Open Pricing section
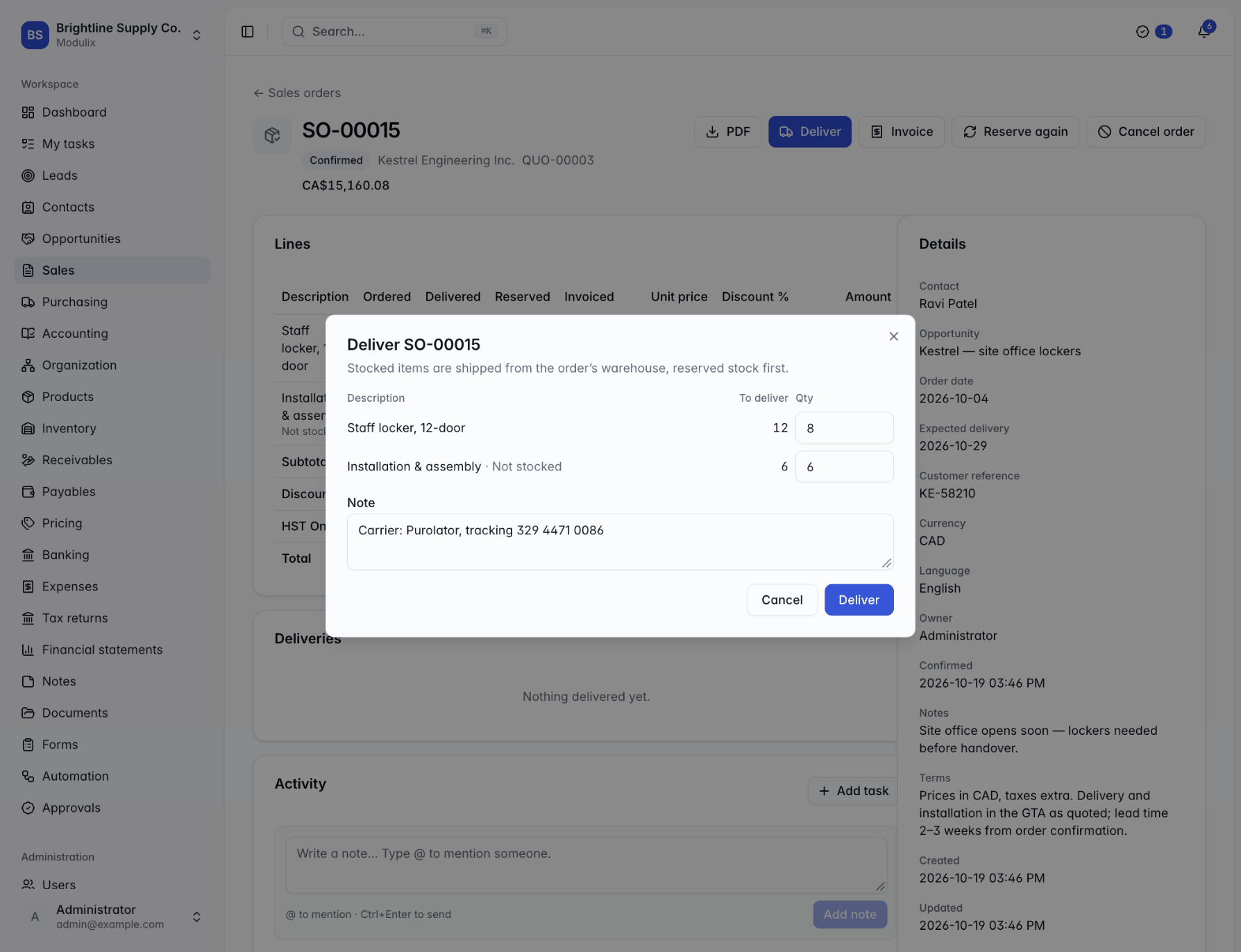The width and height of the screenshot is (1241, 952). [x=112, y=522]
